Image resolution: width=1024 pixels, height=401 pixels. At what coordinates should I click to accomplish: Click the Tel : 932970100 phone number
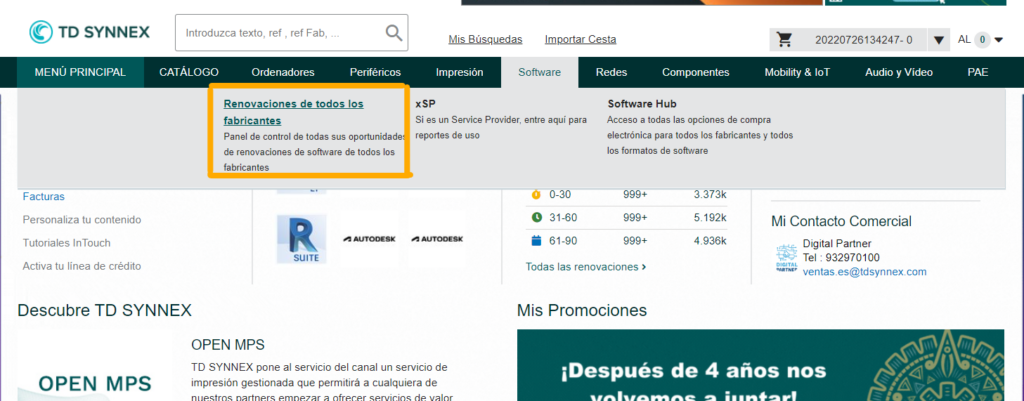(841, 257)
